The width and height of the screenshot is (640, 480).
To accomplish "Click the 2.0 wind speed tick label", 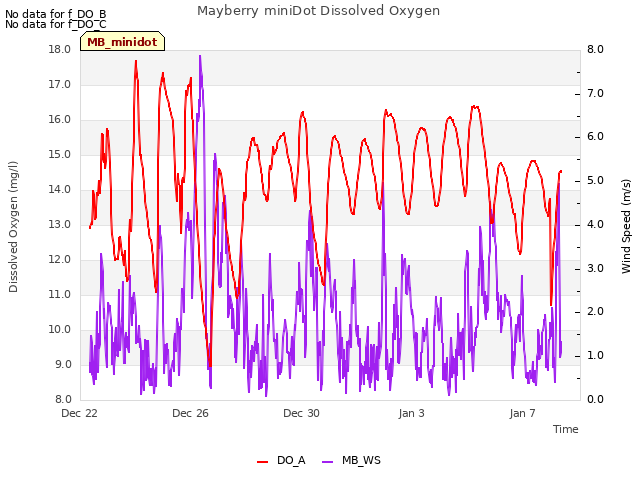I will (x=595, y=312).
